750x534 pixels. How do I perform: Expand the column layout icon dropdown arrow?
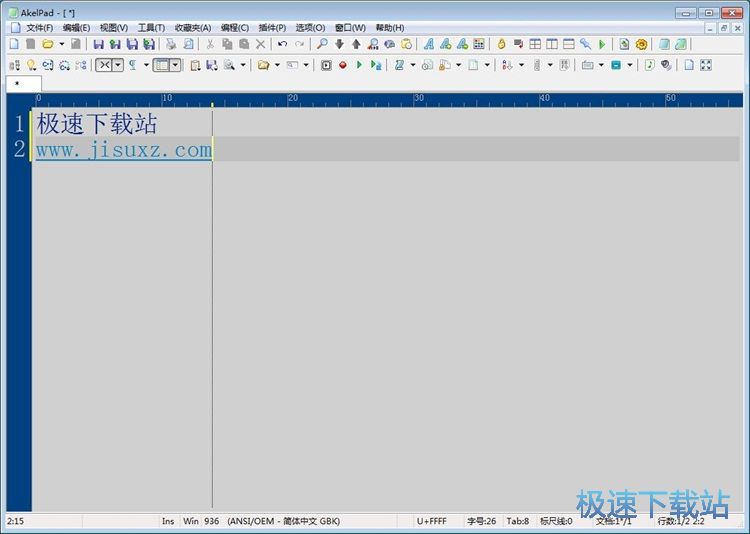click(176, 65)
